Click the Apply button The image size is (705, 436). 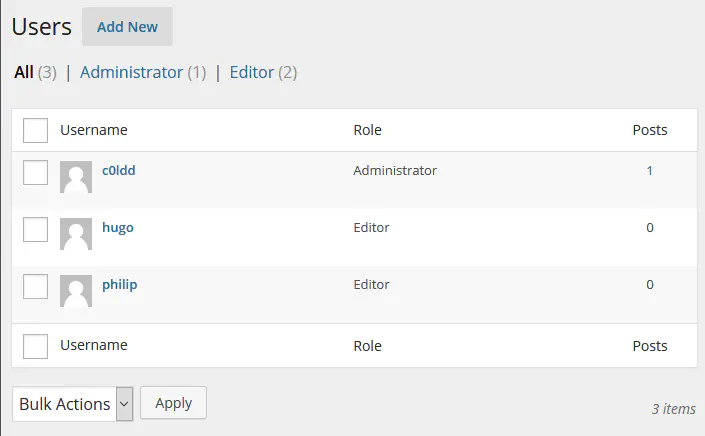[x=173, y=403]
